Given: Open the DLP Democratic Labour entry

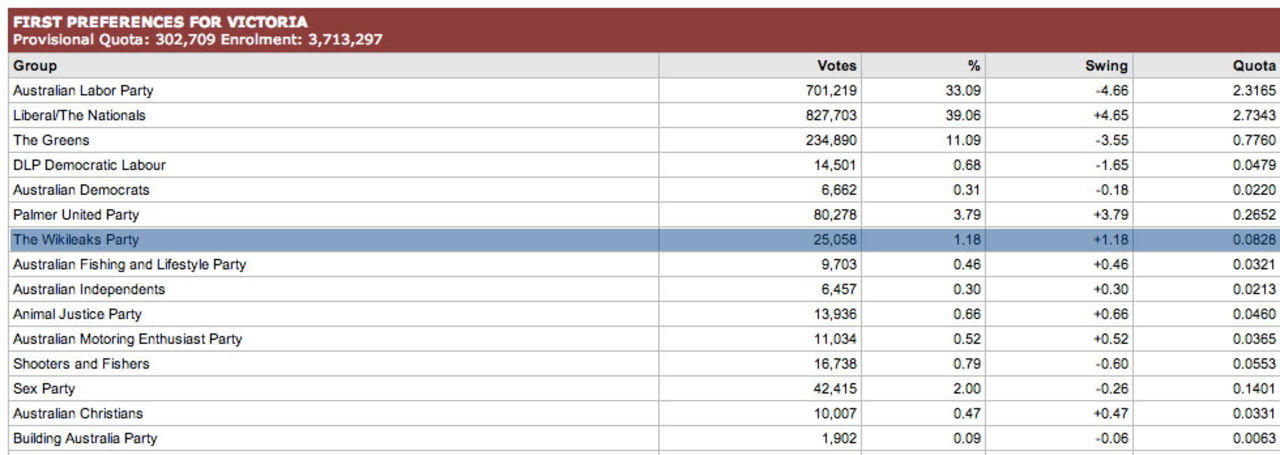Looking at the screenshot, I should (89, 165).
